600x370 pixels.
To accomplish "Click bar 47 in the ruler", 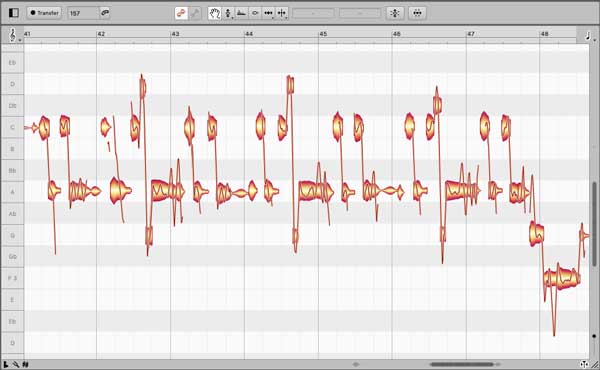I will click(x=471, y=34).
